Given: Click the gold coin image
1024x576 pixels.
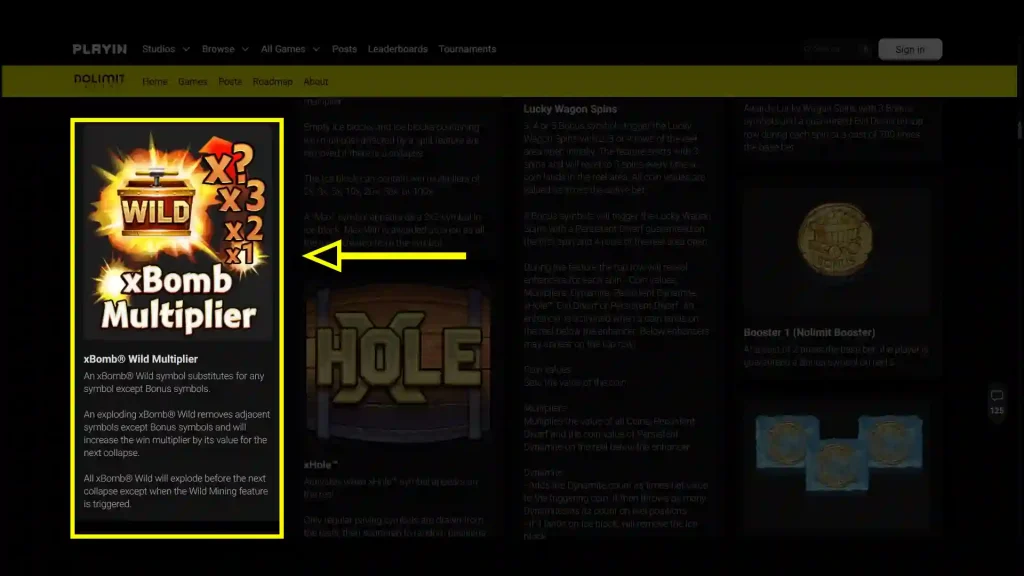Looking at the screenshot, I should 835,242.
